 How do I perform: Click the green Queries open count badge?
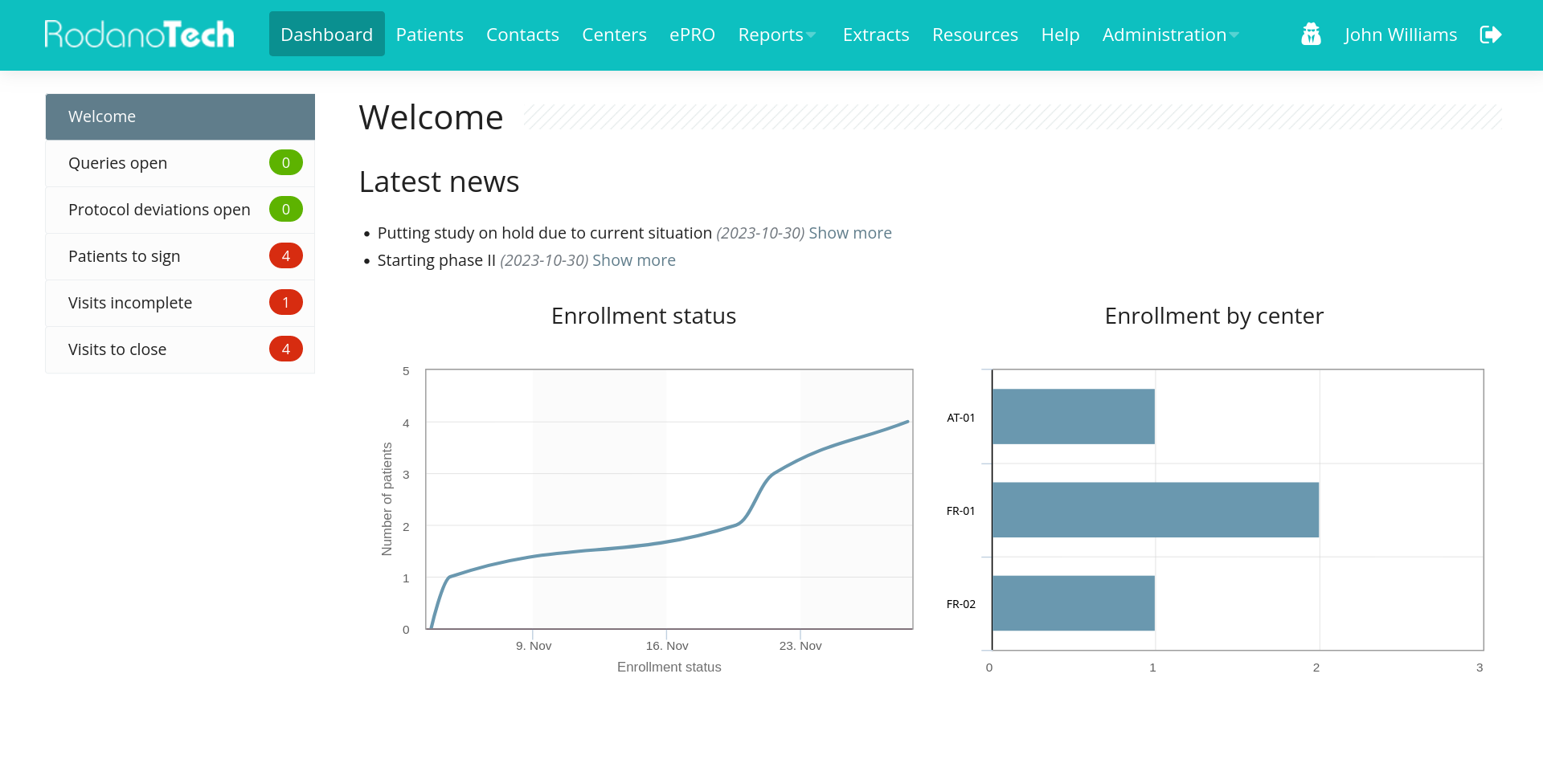(x=285, y=163)
